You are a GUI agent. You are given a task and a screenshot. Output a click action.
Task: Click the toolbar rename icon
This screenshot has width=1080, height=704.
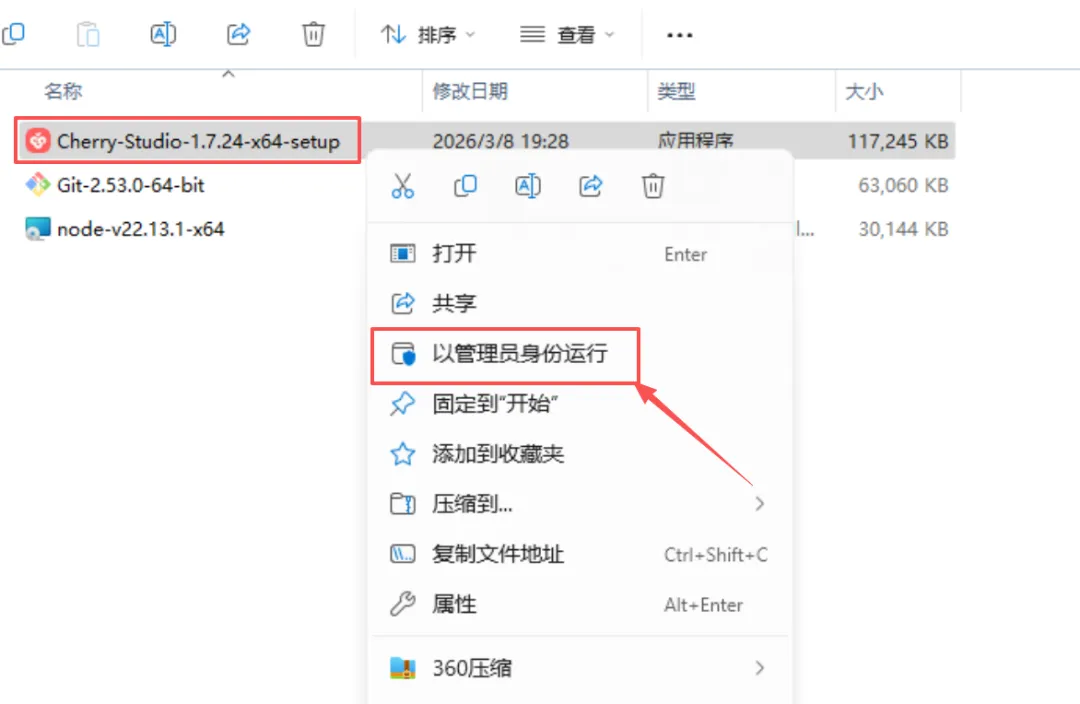[163, 34]
